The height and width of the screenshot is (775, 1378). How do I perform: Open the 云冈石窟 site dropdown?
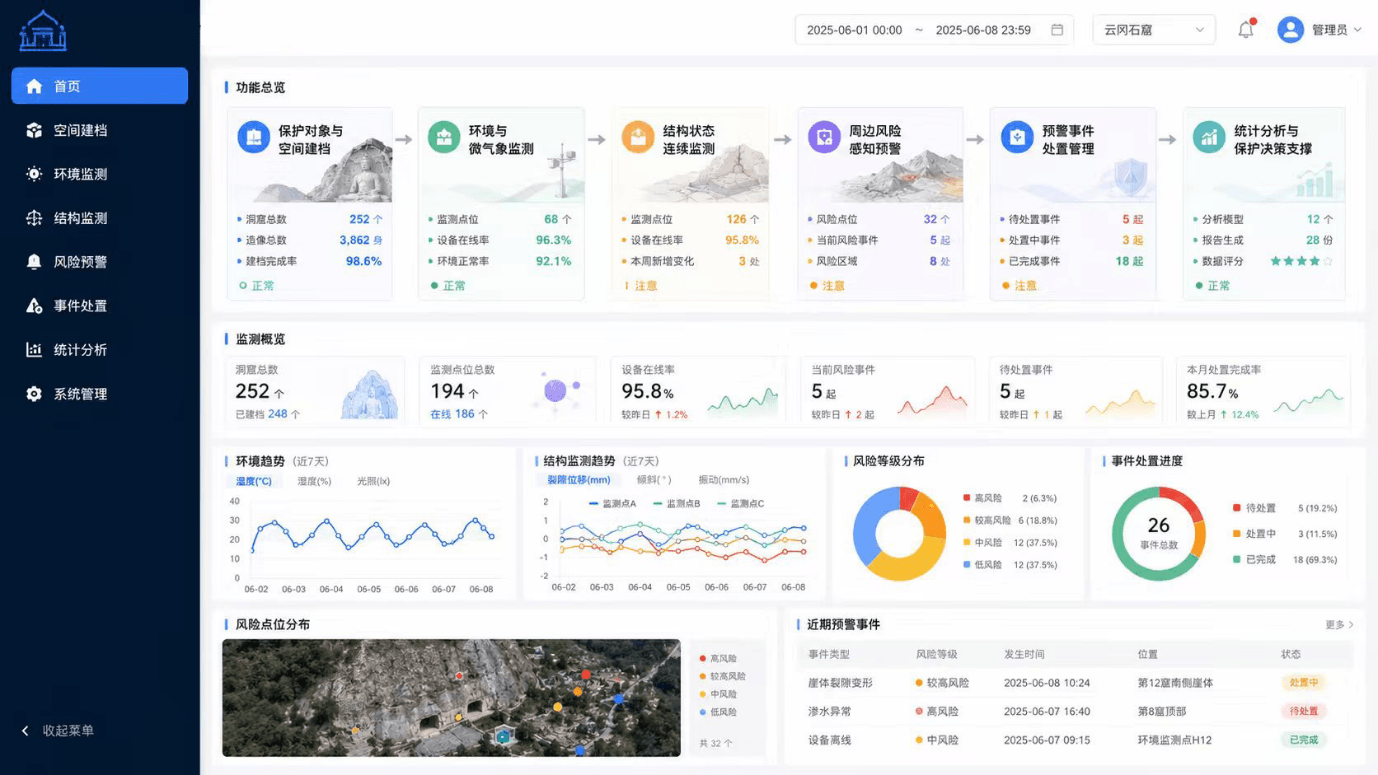click(x=1154, y=30)
